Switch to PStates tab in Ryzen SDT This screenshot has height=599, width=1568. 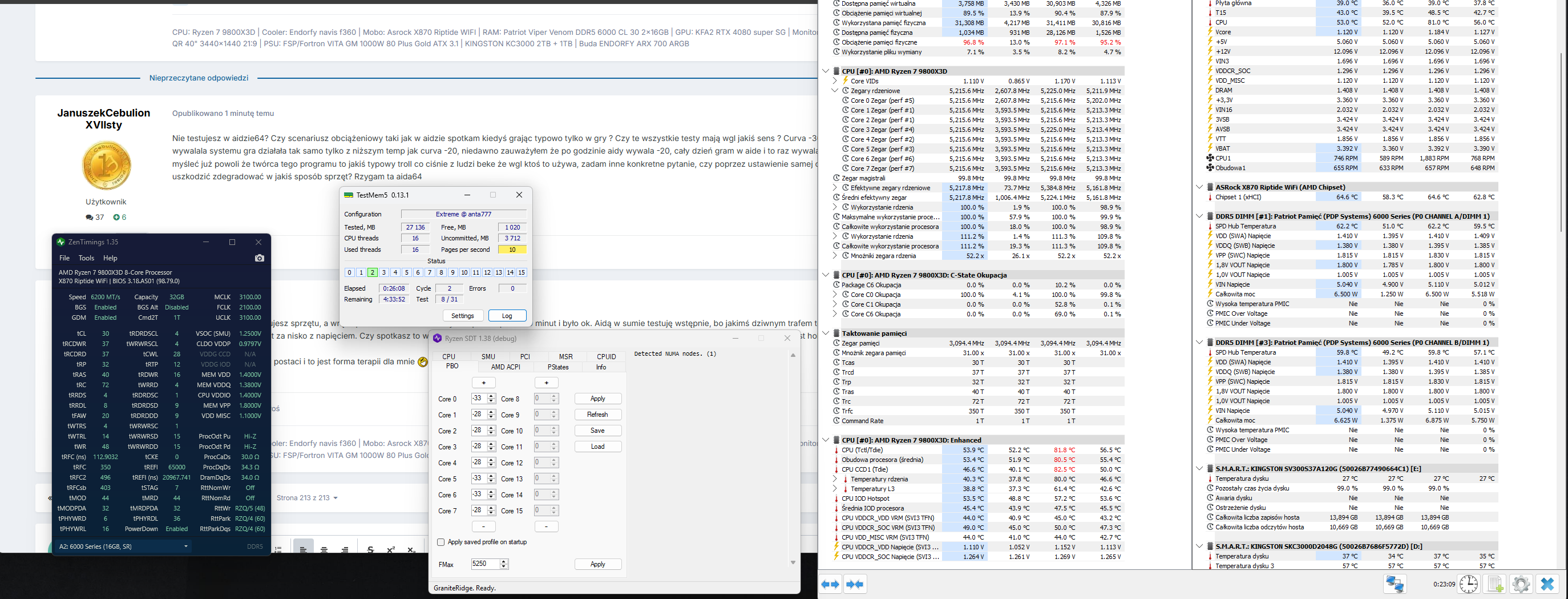[x=557, y=367]
